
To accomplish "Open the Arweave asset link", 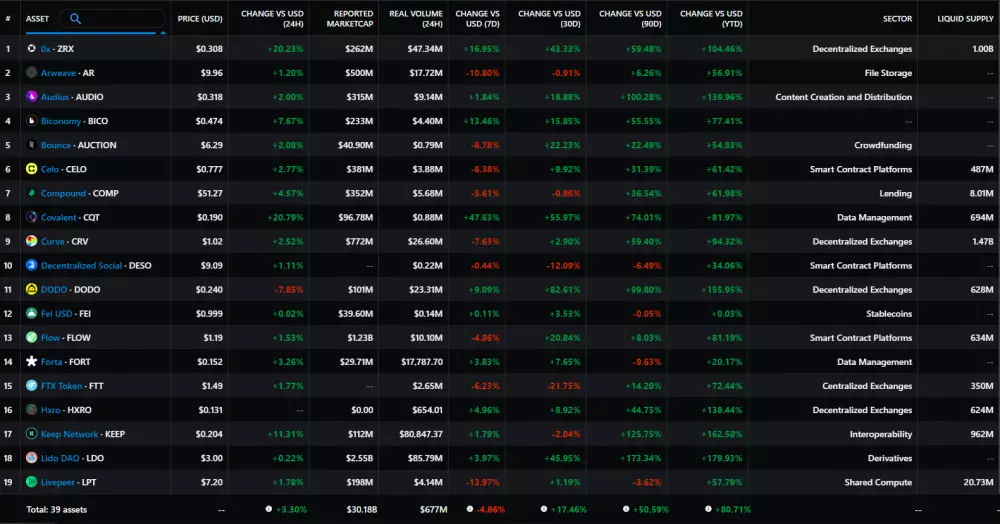I will tap(58, 73).
